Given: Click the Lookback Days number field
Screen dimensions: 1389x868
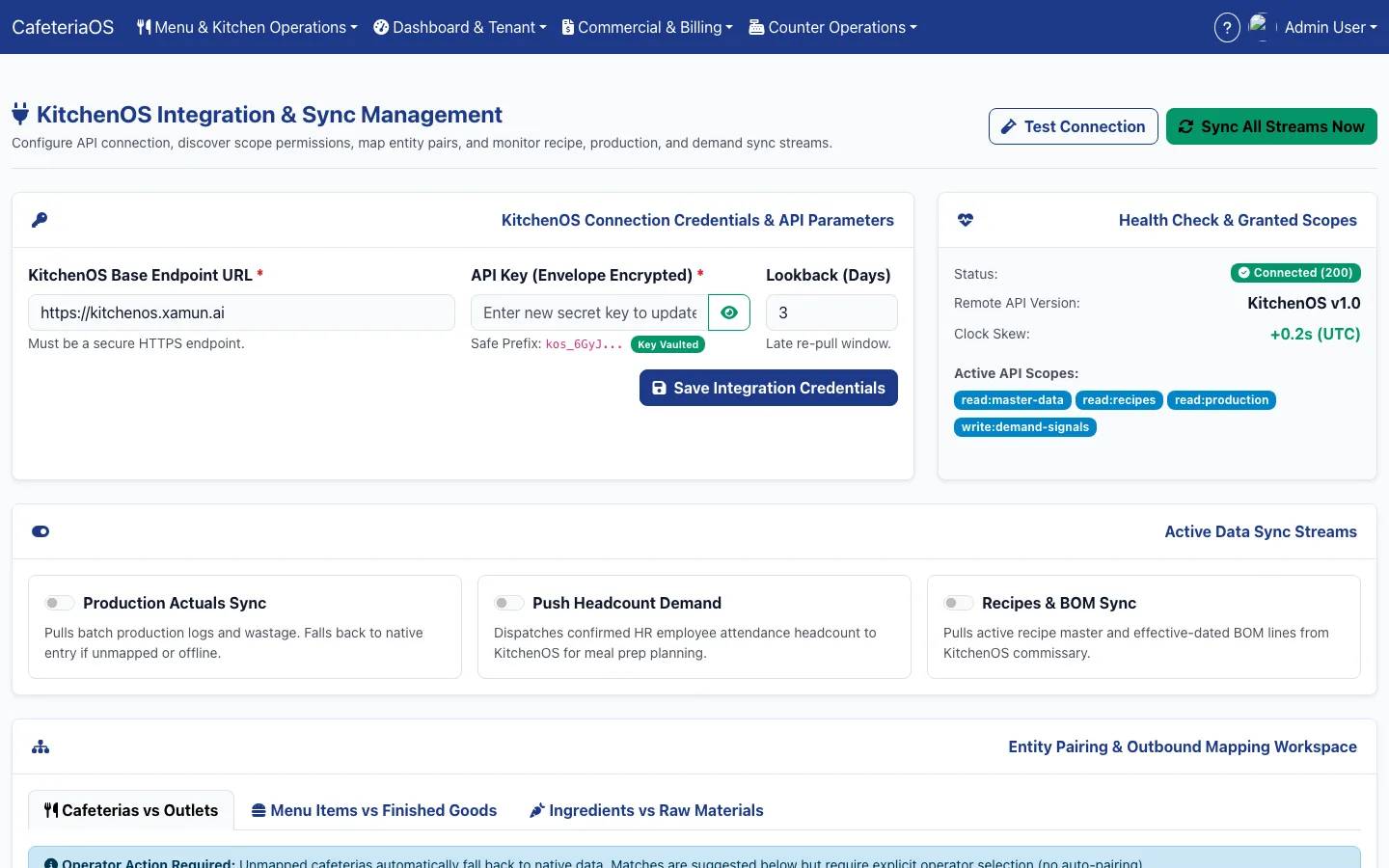Looking at the screenshot, I should click(x=831, y=312).
